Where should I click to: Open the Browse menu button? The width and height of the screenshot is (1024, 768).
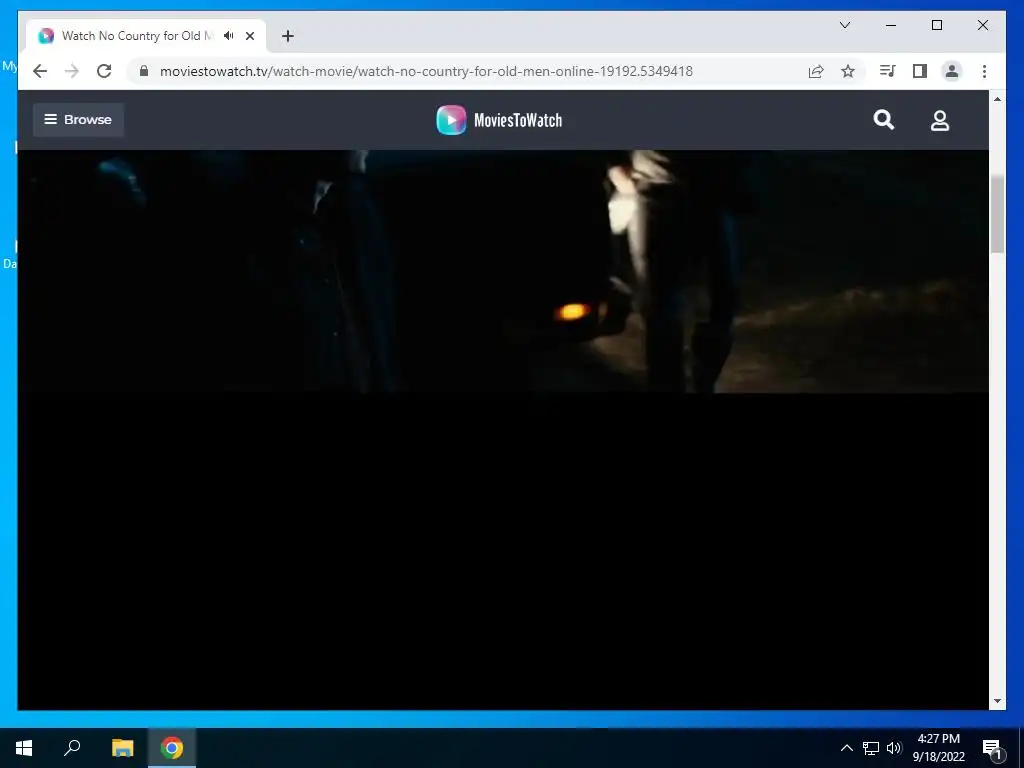tap(78, 120)
